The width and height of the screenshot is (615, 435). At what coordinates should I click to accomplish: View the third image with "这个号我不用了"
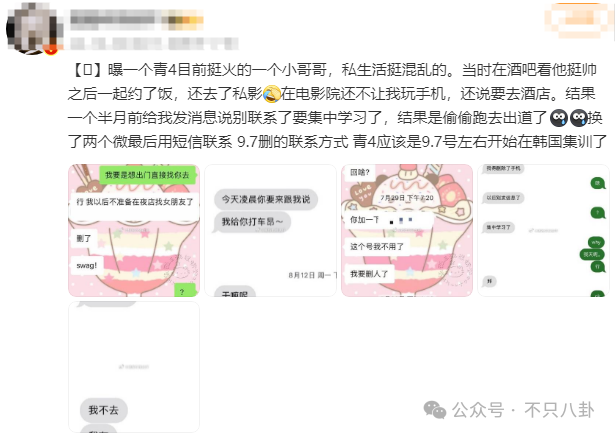pyautogui.click(x=407, y=231)
